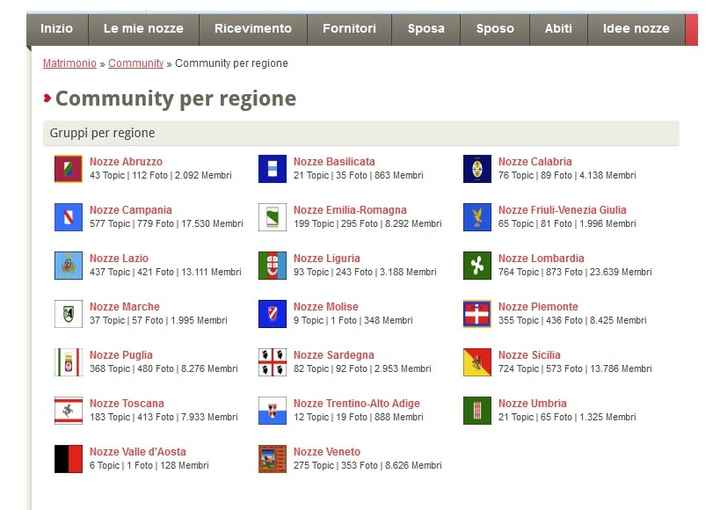Click the Toscana region flag icon
Image resolution: width=720 pixels, height=510 pixels.
click(x=68, y=410)
